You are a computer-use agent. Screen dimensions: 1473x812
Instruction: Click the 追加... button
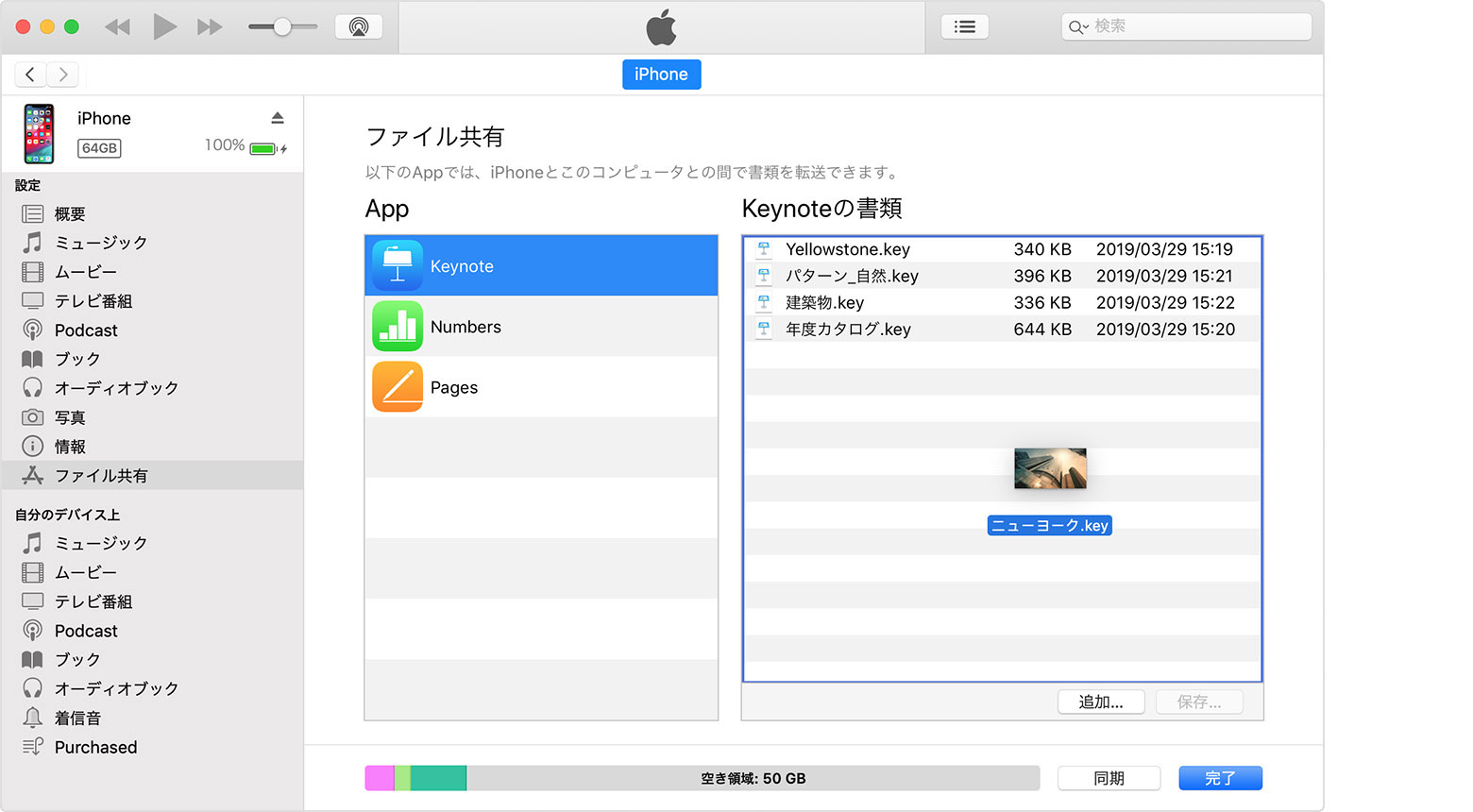1101,702
